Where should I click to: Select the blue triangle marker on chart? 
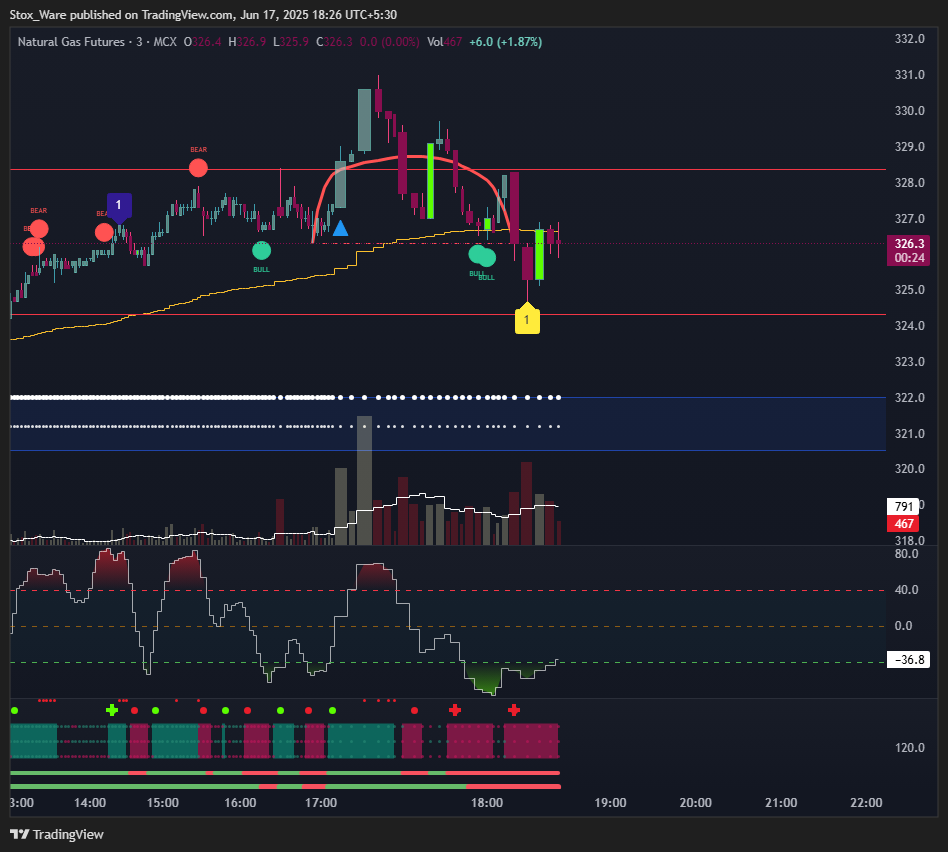coord(340,228)
